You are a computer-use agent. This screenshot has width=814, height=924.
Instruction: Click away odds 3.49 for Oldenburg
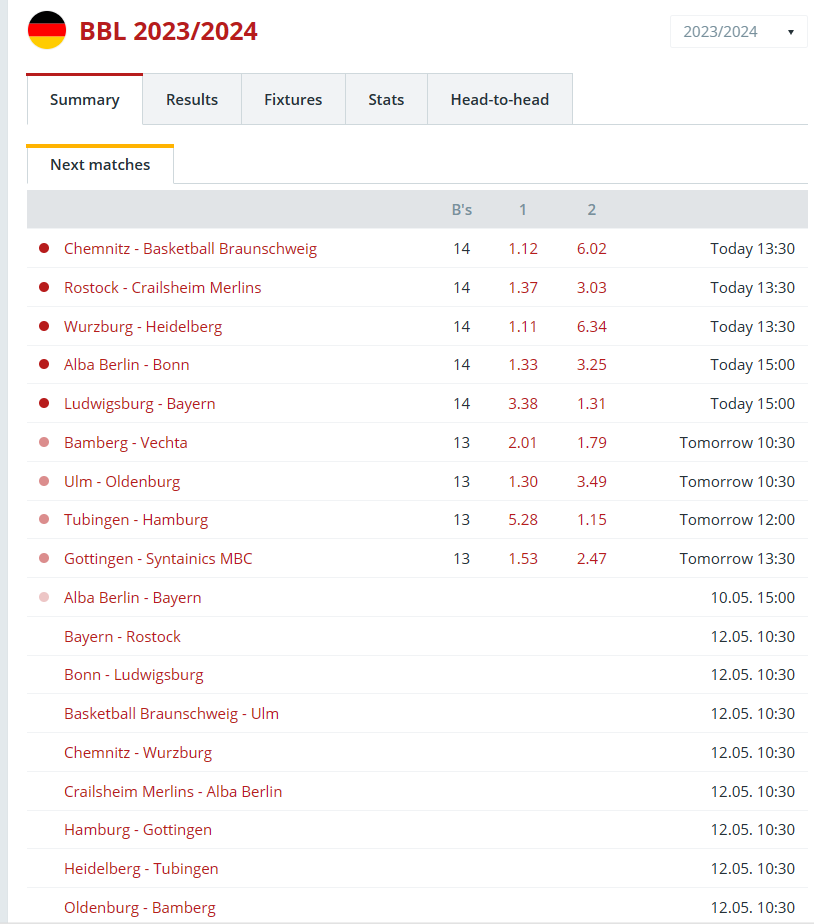click(591, 481)
